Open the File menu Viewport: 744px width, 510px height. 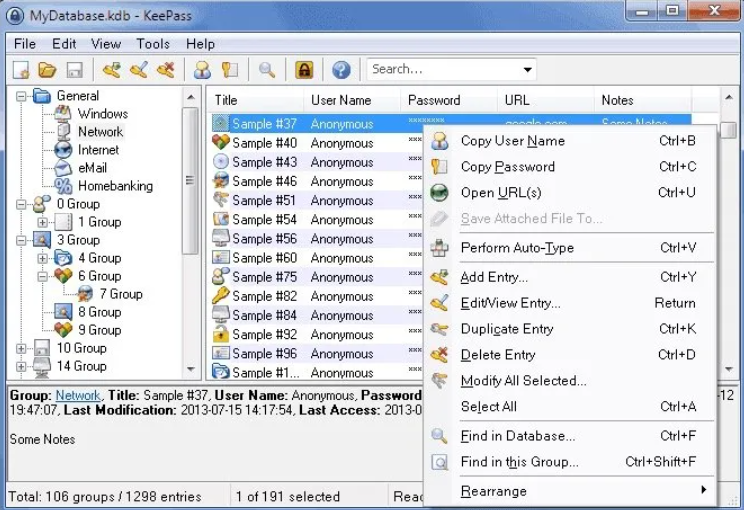25,44
